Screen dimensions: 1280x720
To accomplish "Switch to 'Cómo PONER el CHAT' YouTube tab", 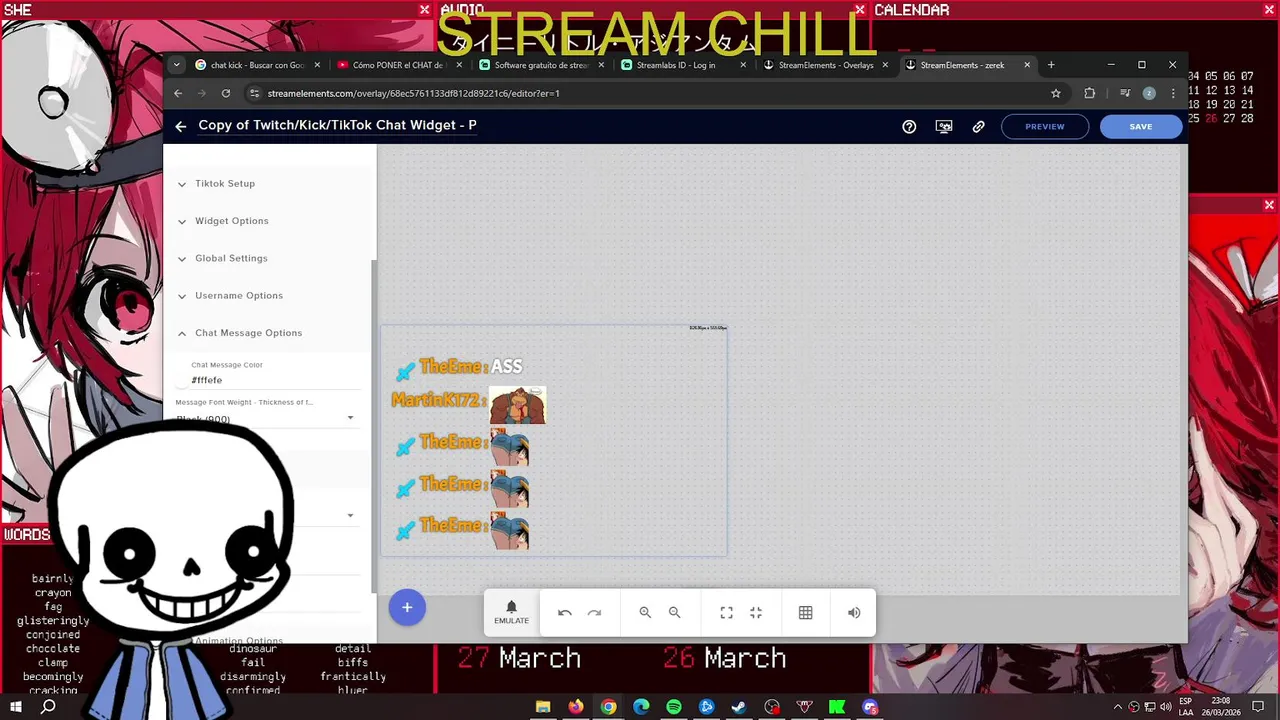I will click(400, 65).
